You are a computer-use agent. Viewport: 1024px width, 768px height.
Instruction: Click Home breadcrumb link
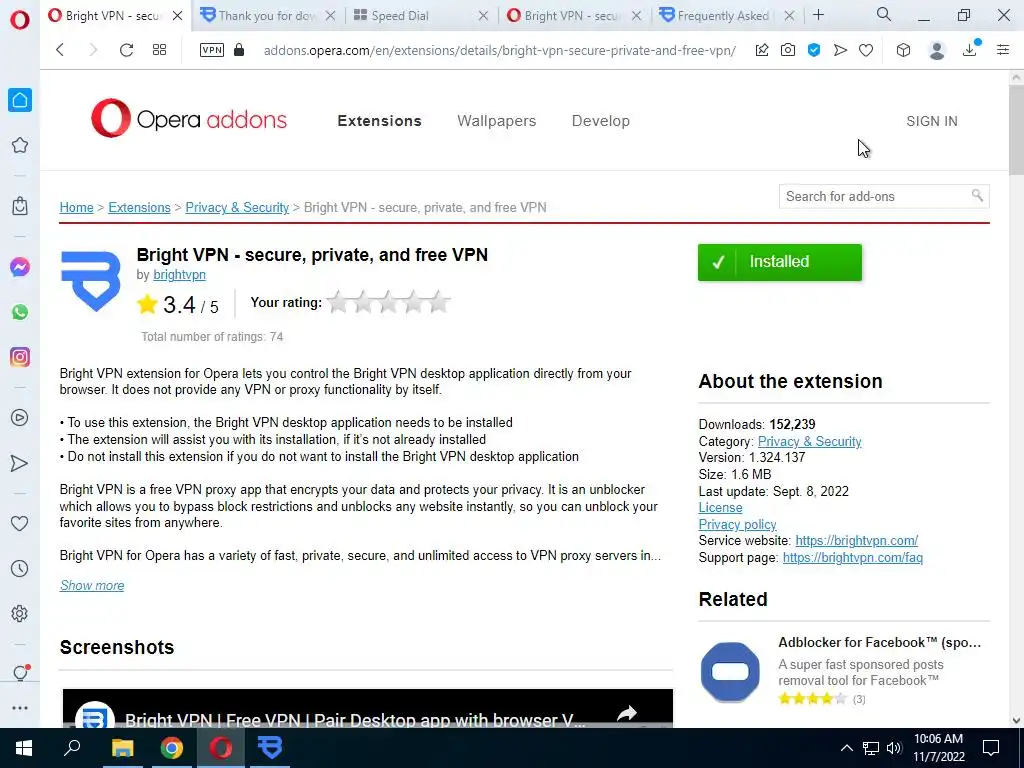[x=76, y=208]
